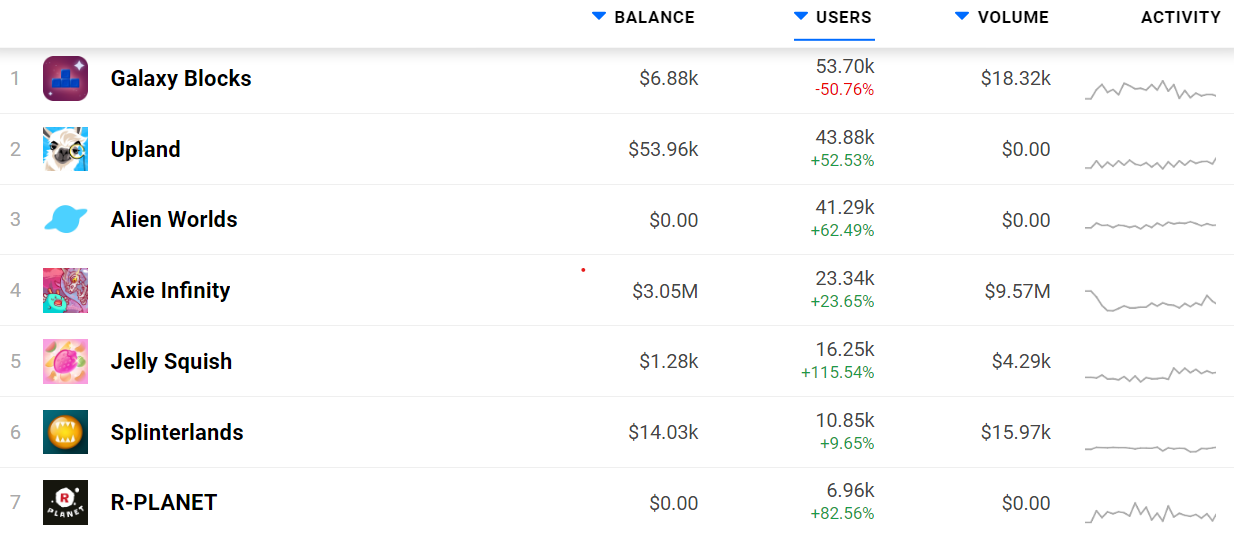Select Axie Infinity's $9.57M volume value
The height and width of the screenshot is (536, 1234).
(1017, 291)
